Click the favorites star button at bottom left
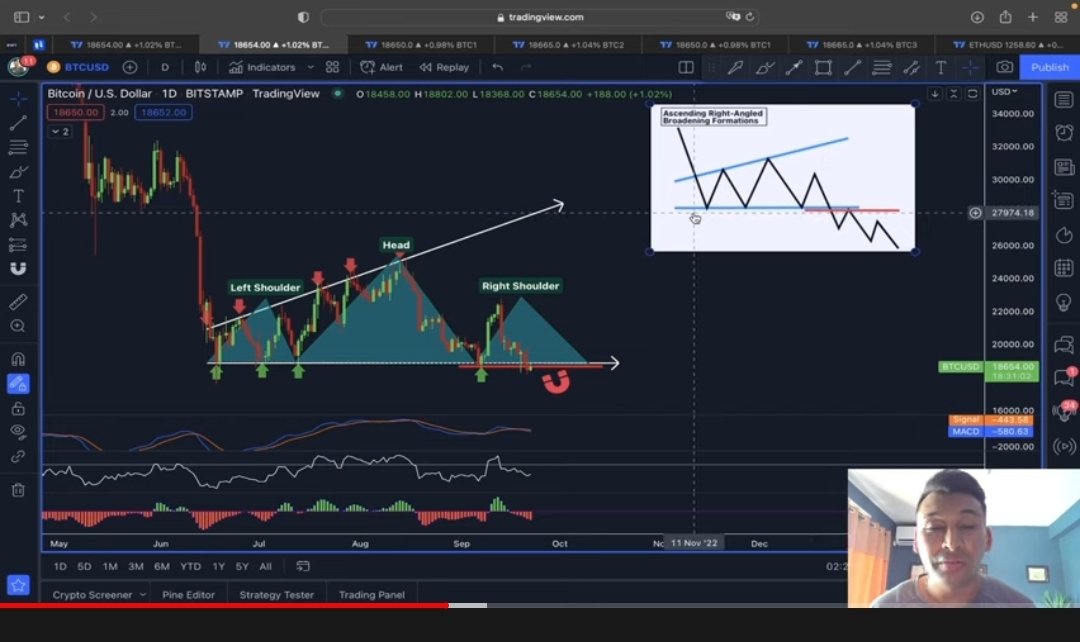Image resolution: width=1080 pixels, height=642 pixels. pyautogui.click(x=18, y=585)
